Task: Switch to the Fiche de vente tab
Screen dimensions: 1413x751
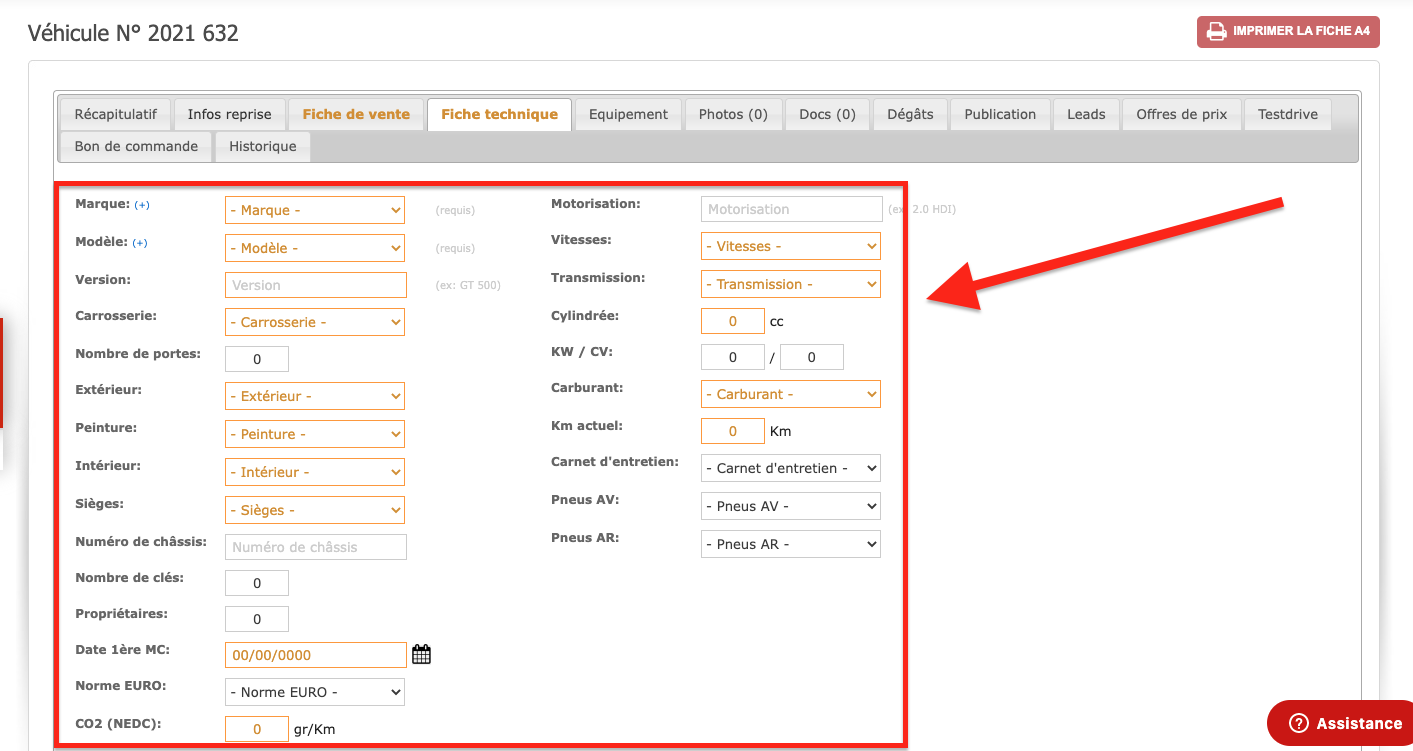Action: (356, 114)
